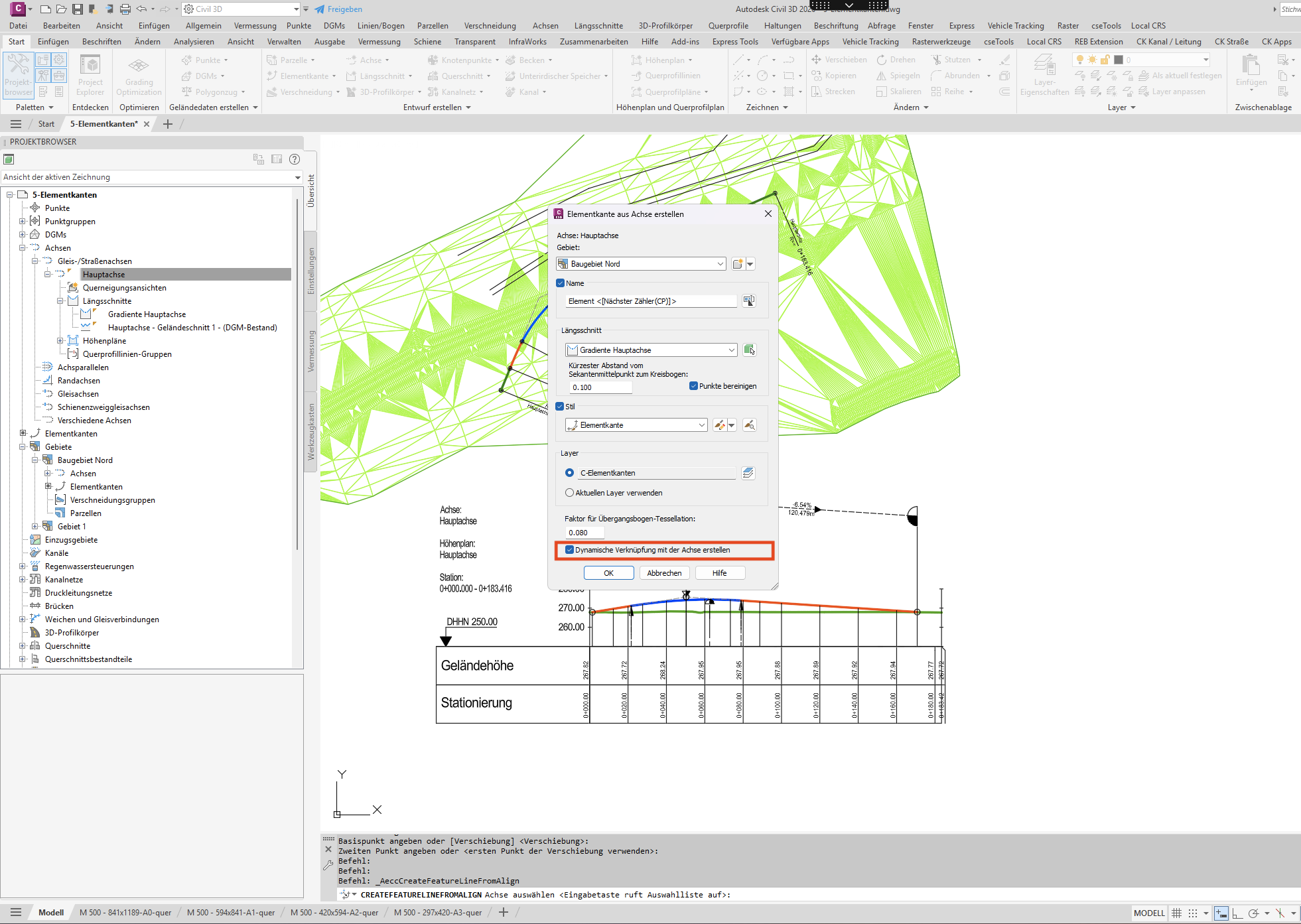
Task: Open the layer selection icon beside C-Elementkanten
Action: [748, 473]
